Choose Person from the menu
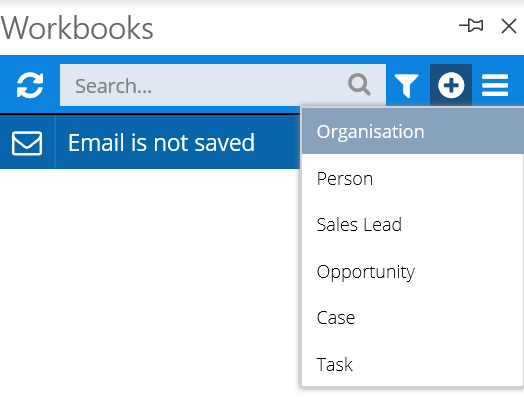This screenshot has width=524, height=397. (413, 178)
